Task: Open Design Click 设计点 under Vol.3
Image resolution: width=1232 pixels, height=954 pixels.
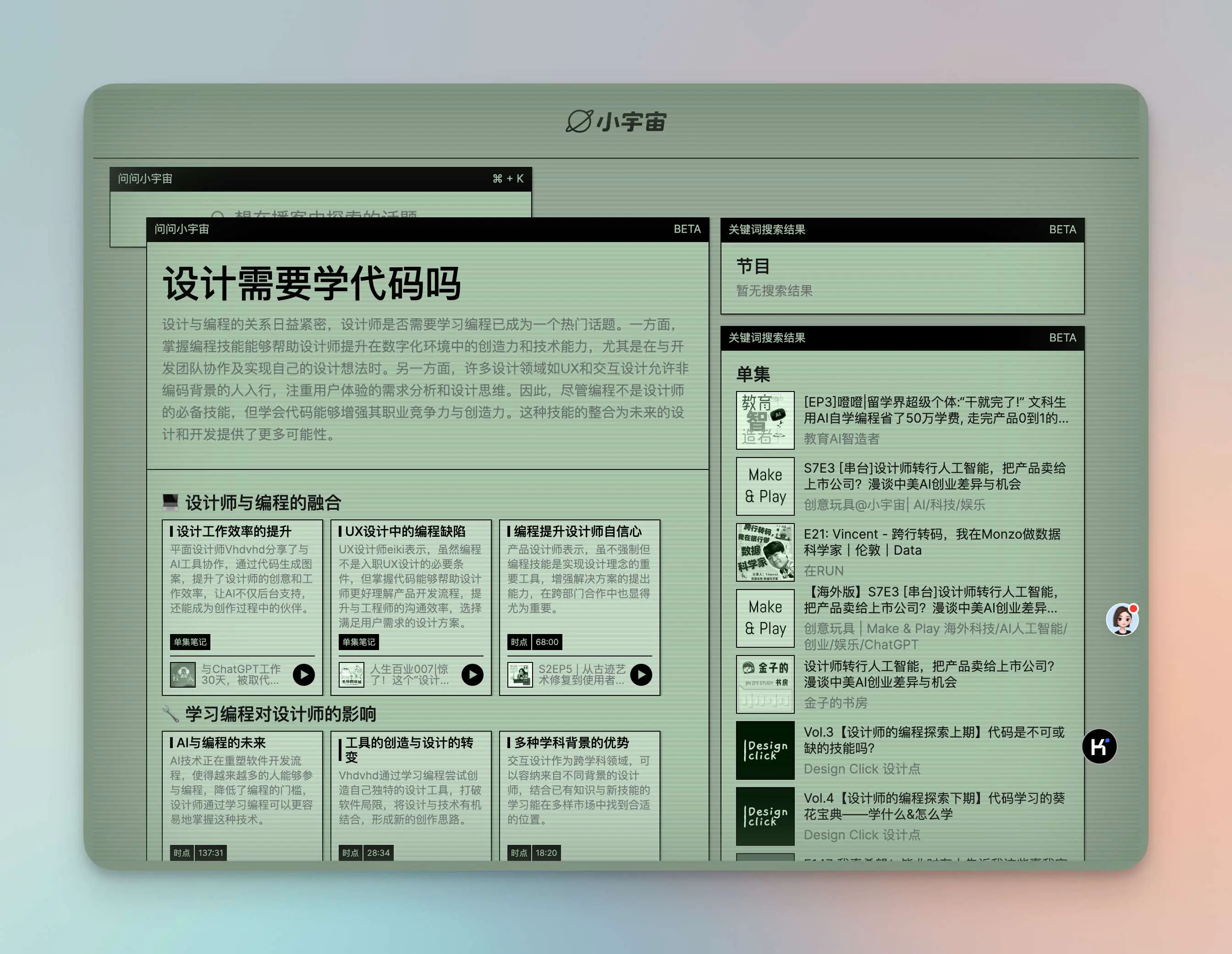Action: point(862,768)
